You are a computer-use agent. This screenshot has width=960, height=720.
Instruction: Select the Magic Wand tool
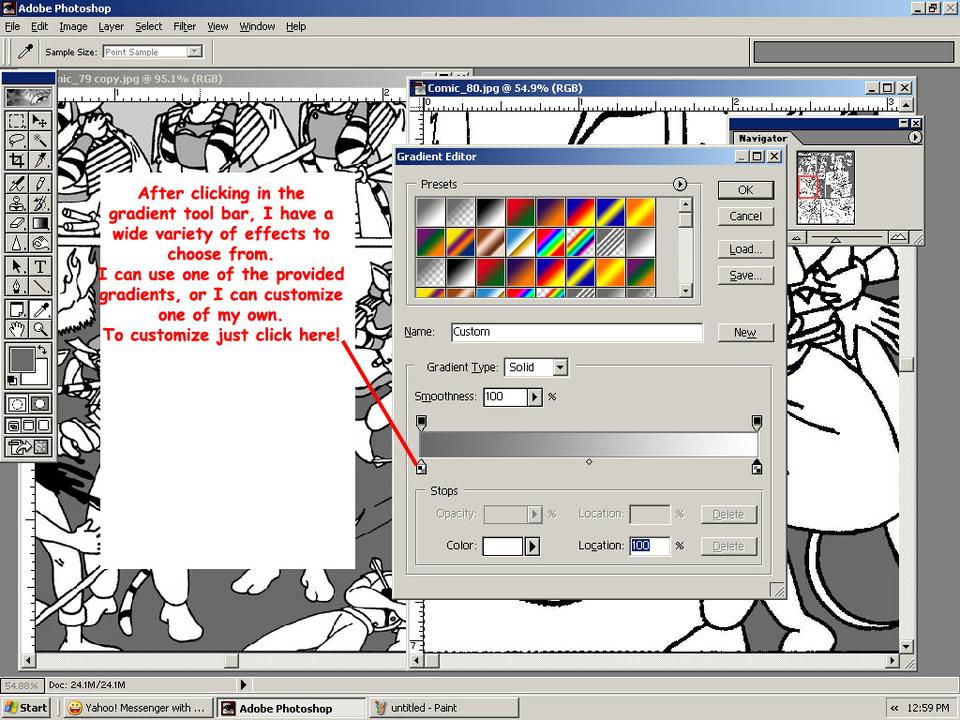click(40, 141)
